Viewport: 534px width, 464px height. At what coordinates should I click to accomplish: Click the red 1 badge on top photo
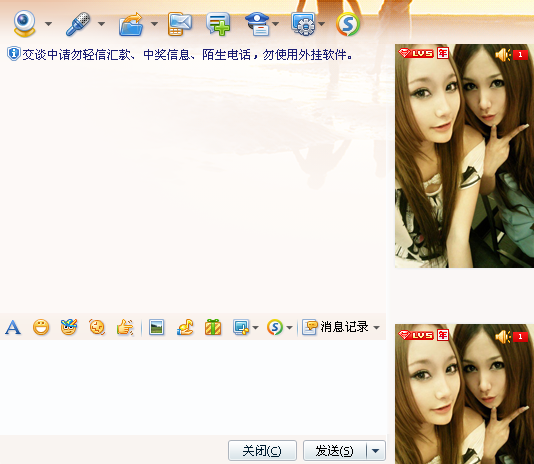click(x=520, y=55)
